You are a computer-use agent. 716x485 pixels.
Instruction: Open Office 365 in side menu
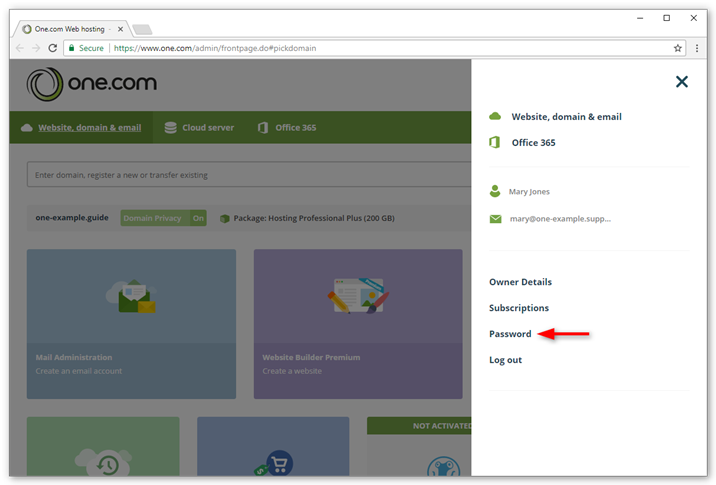pos(533,142)
